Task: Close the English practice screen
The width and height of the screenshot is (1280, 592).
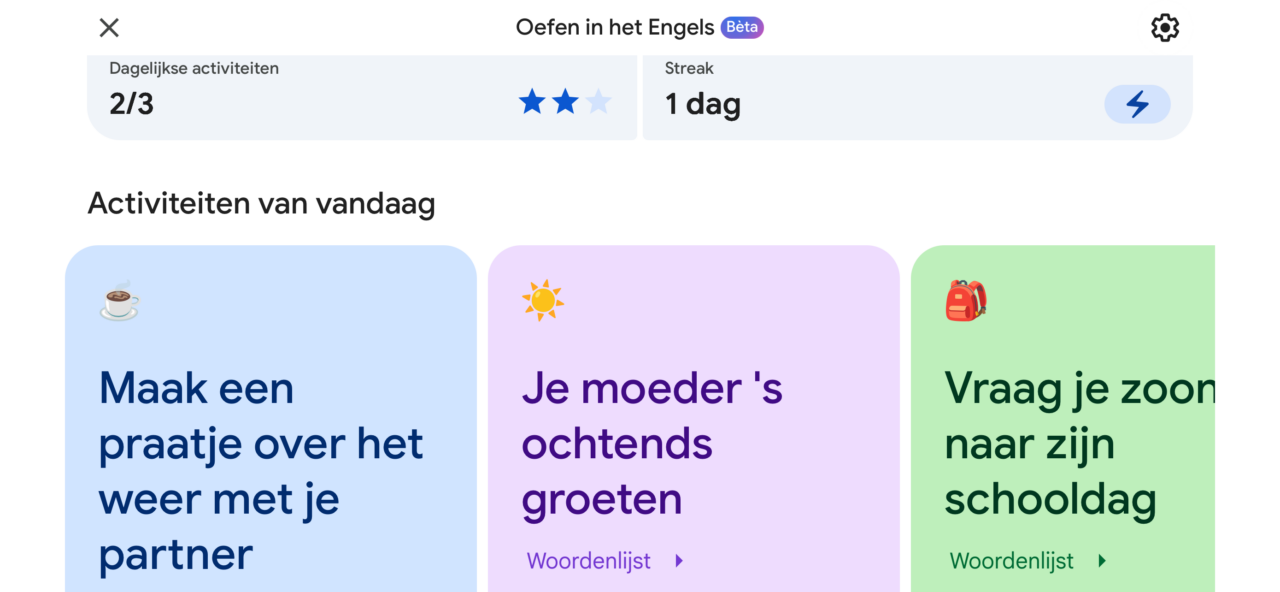Action: point(109,28)
